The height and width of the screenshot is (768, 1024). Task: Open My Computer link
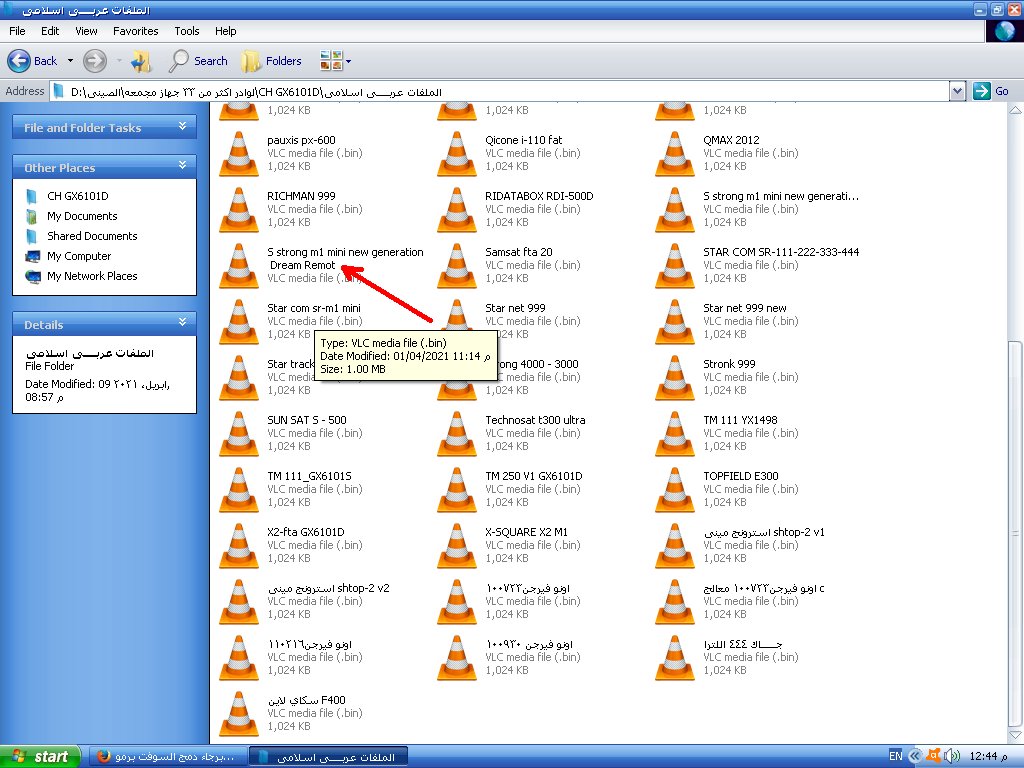(79, 256)
